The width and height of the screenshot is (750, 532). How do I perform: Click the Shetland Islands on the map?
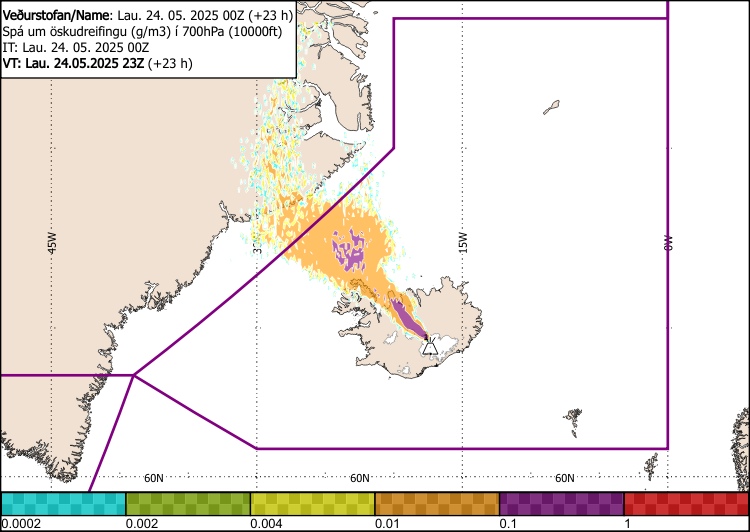tap(651, 466)
